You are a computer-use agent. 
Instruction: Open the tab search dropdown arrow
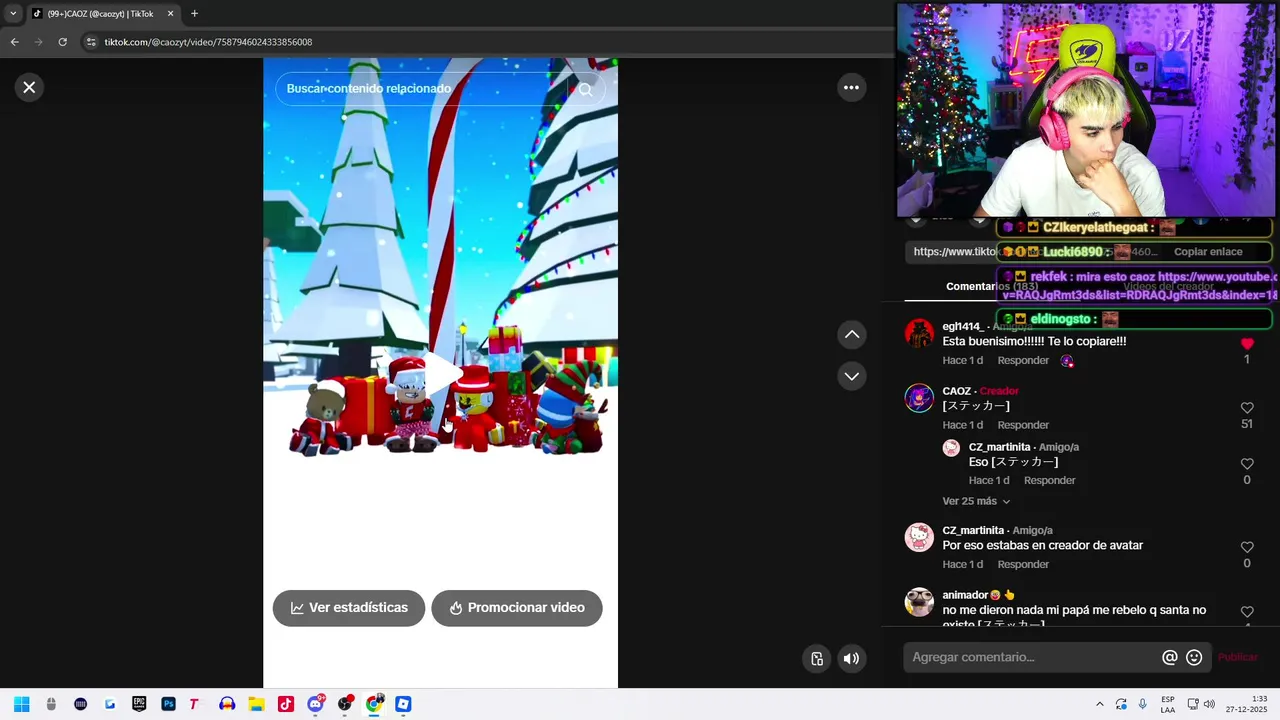point(13,14)
